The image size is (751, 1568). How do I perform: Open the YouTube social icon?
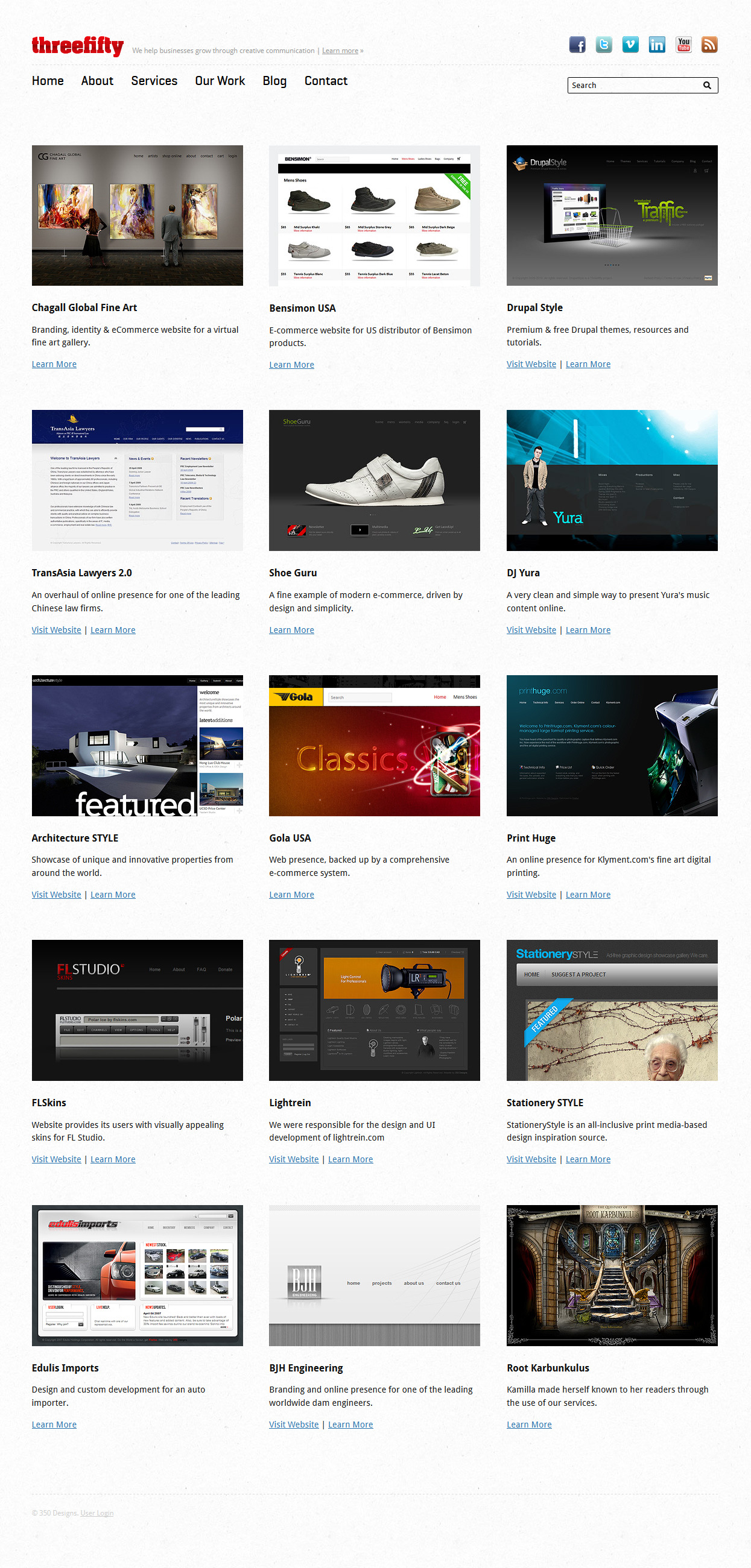coord(683,45)
